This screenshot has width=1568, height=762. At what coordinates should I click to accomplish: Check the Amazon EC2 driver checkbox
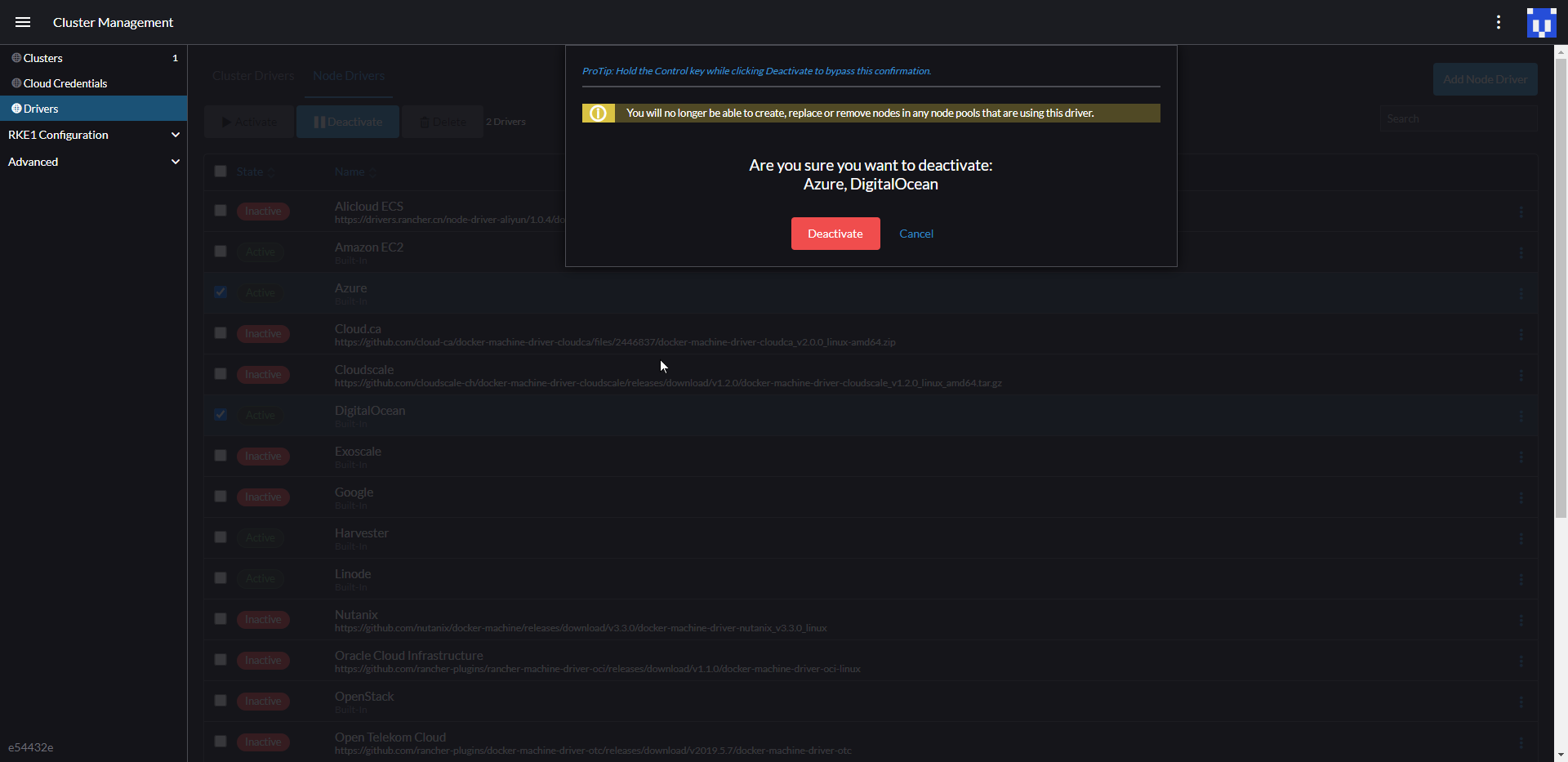point(220,251)
